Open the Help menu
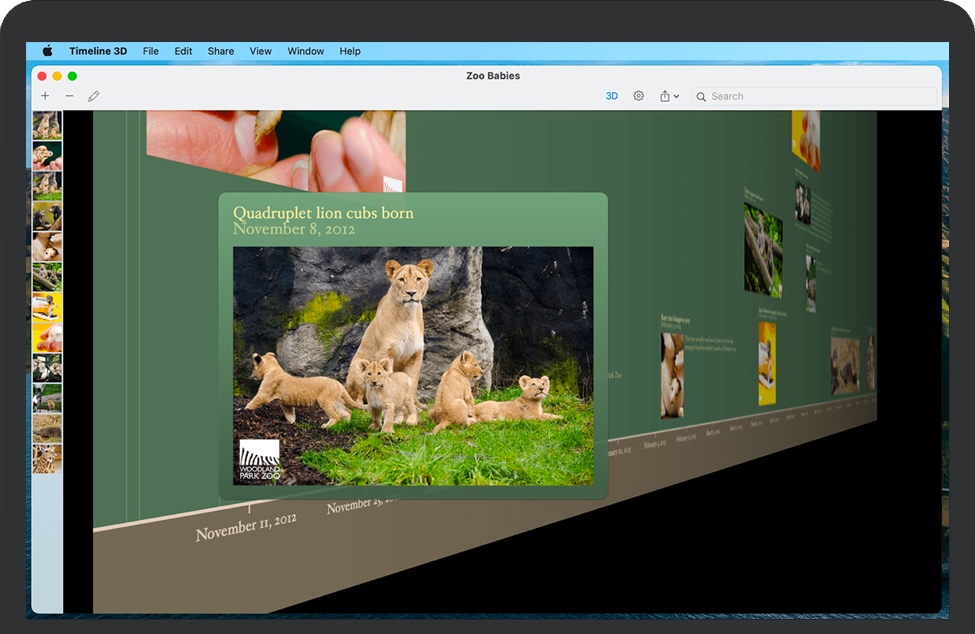 350,51
